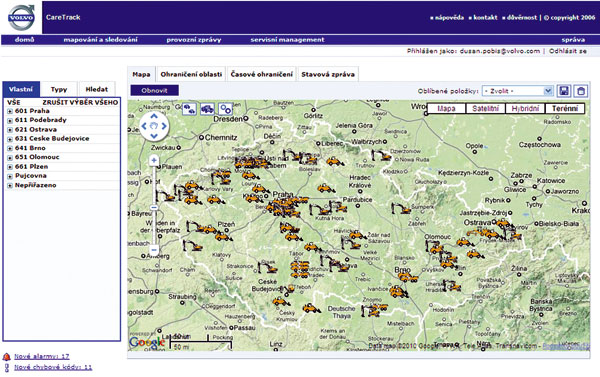Pan map right using arrow control
Screen dimensions: 600x377
(x=164, y=126)
